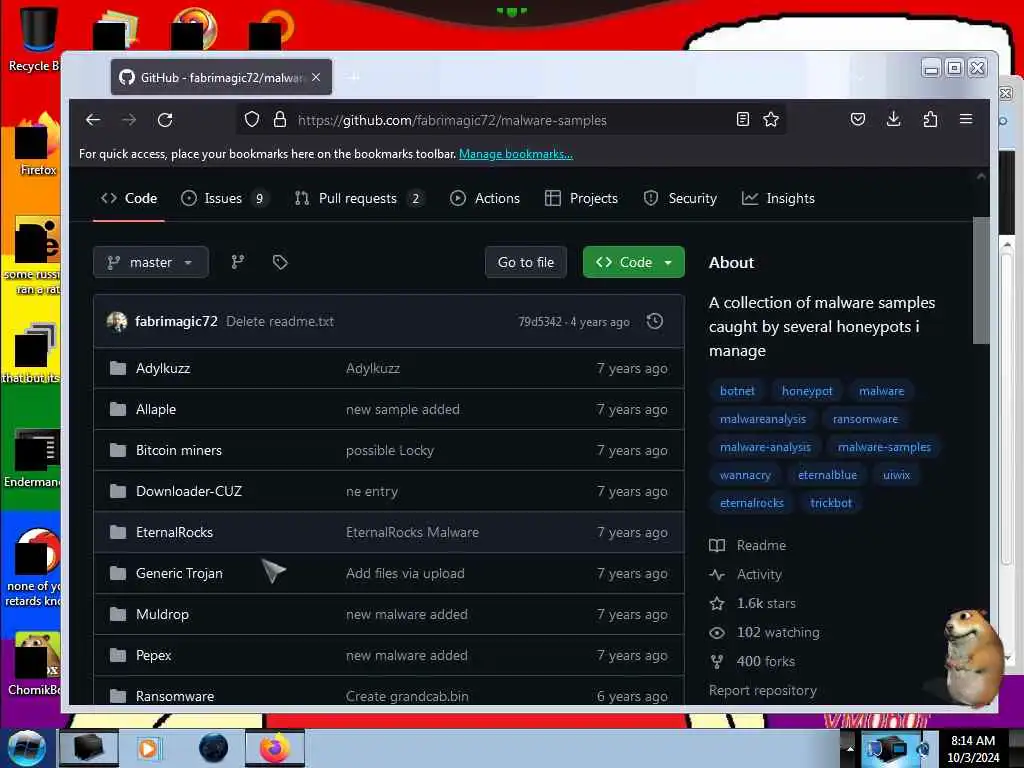Screen dimensions: 1024x768
Task: Click the botnet topic tag
Action: pos(737,391)
